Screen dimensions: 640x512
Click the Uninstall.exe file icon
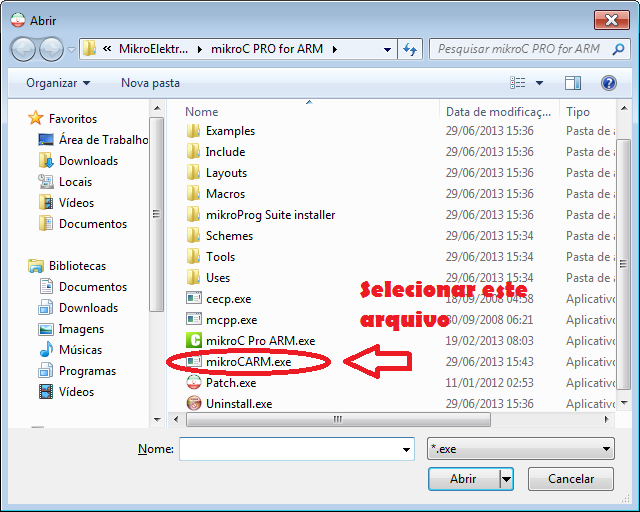point(193,403)
